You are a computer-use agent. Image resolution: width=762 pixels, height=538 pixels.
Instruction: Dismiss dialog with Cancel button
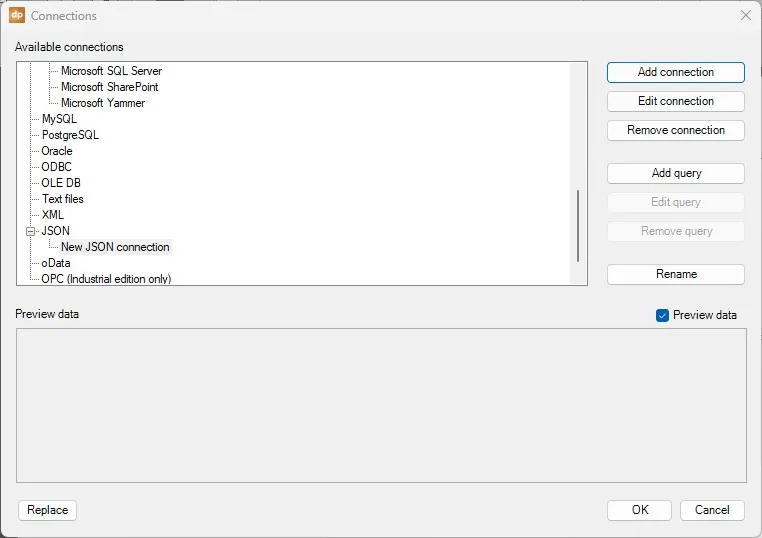(x=712, y=510)
